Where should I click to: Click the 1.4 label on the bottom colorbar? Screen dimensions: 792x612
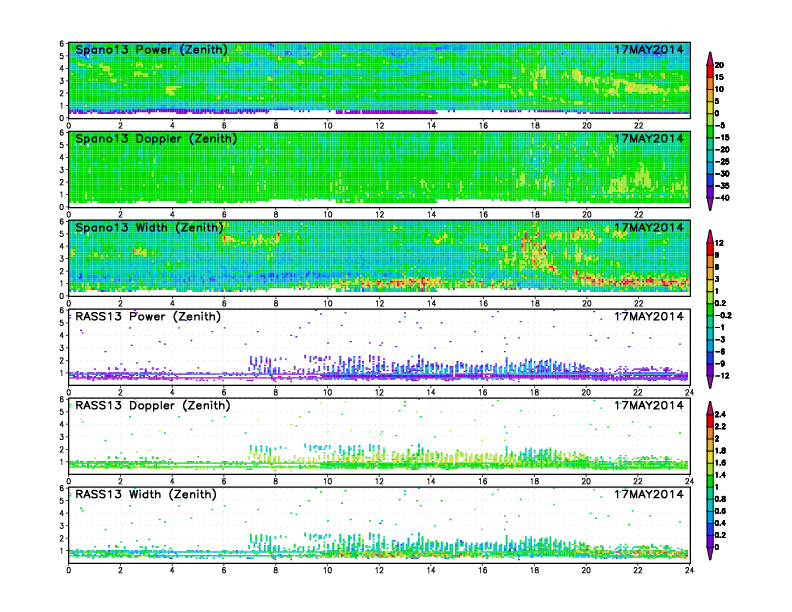(721, 475)
